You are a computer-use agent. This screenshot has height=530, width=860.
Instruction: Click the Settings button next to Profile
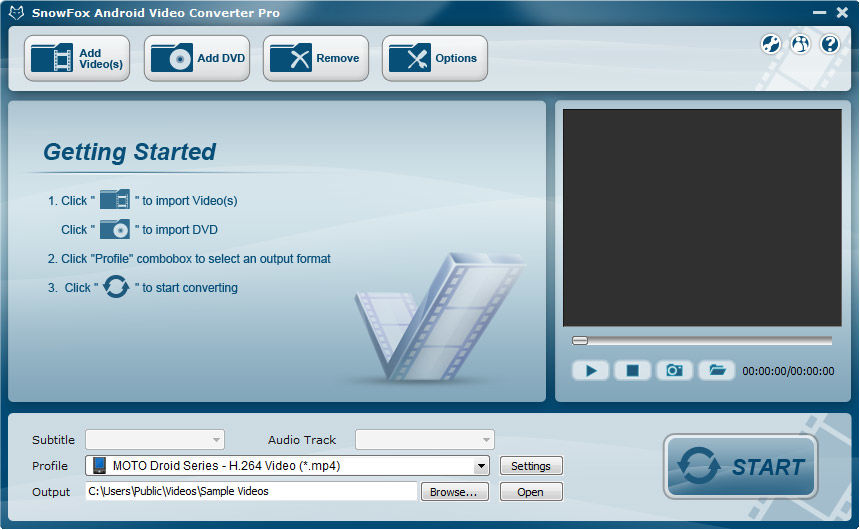(531, 466)
